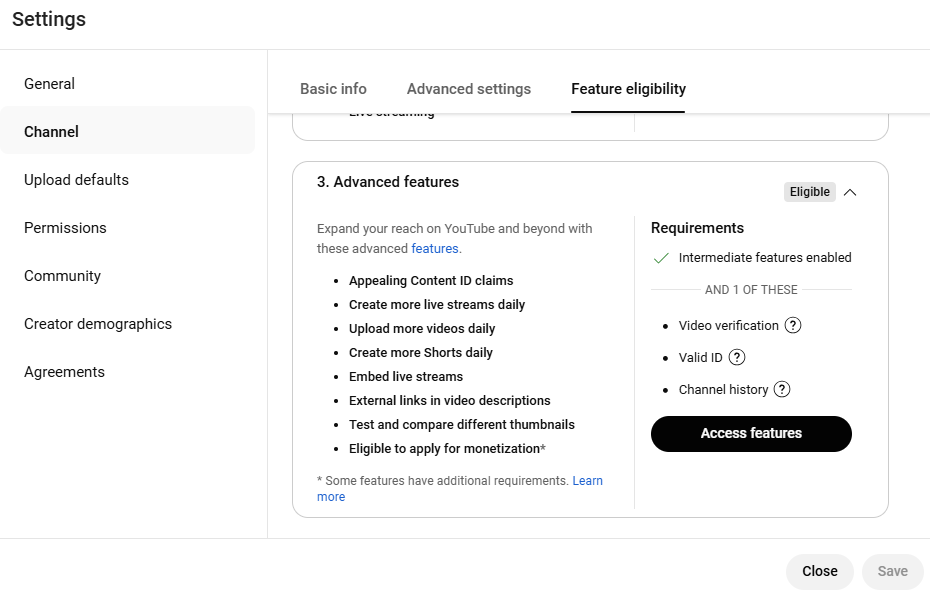
Task: Click the Channel history help icon
Action: [x=782, y=390]
